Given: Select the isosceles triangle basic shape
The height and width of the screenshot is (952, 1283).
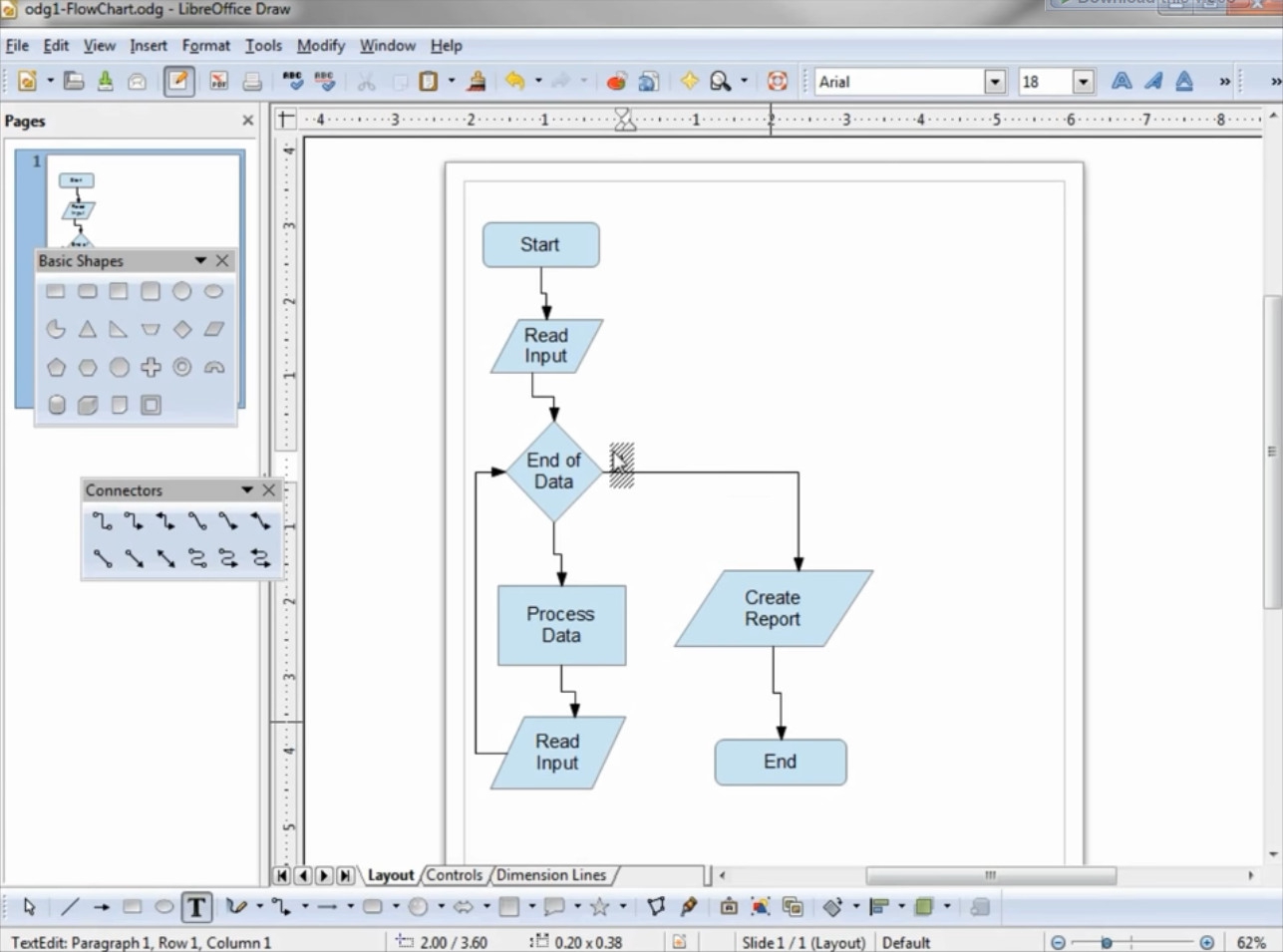Looking at the screenshot, I should [88, 329].
